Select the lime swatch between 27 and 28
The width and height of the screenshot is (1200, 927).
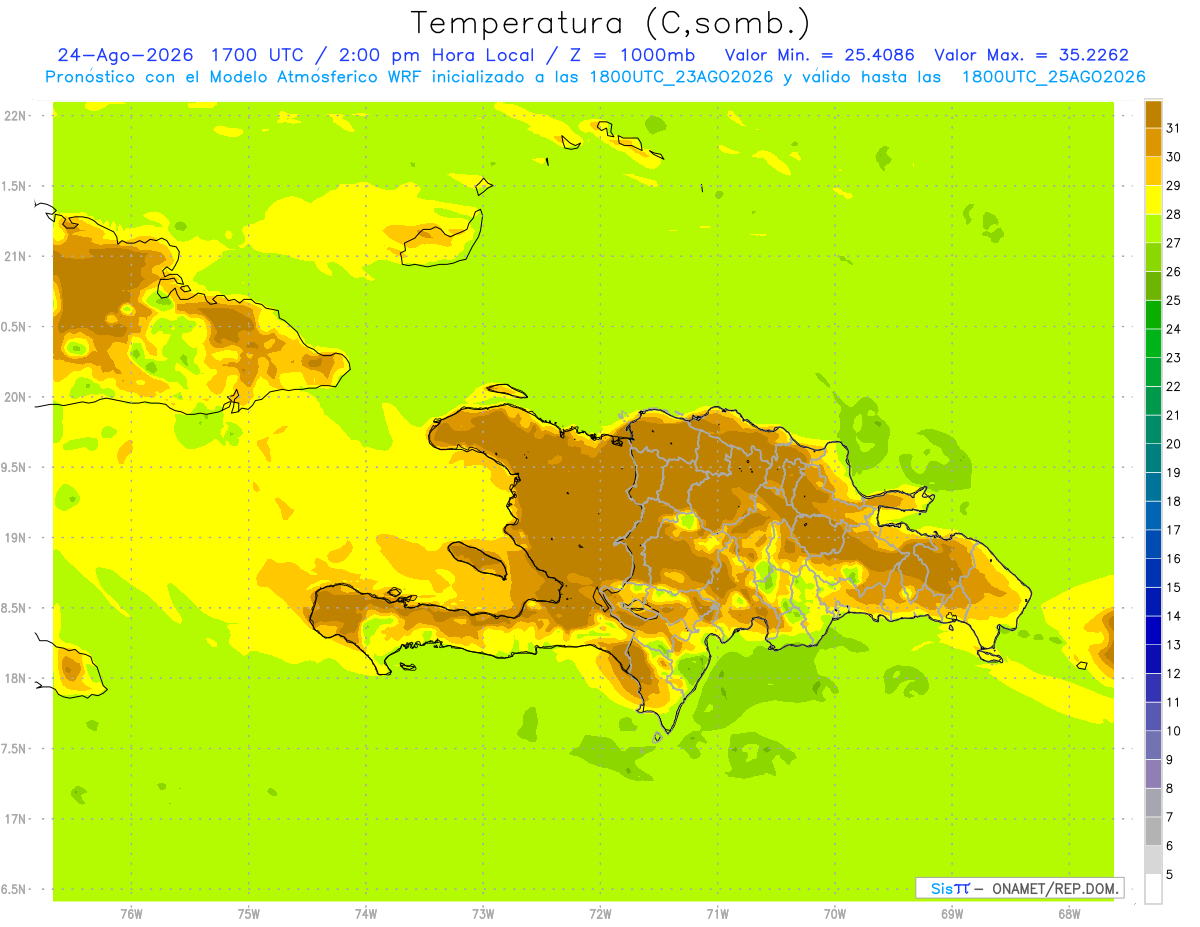click(1153, 228)
